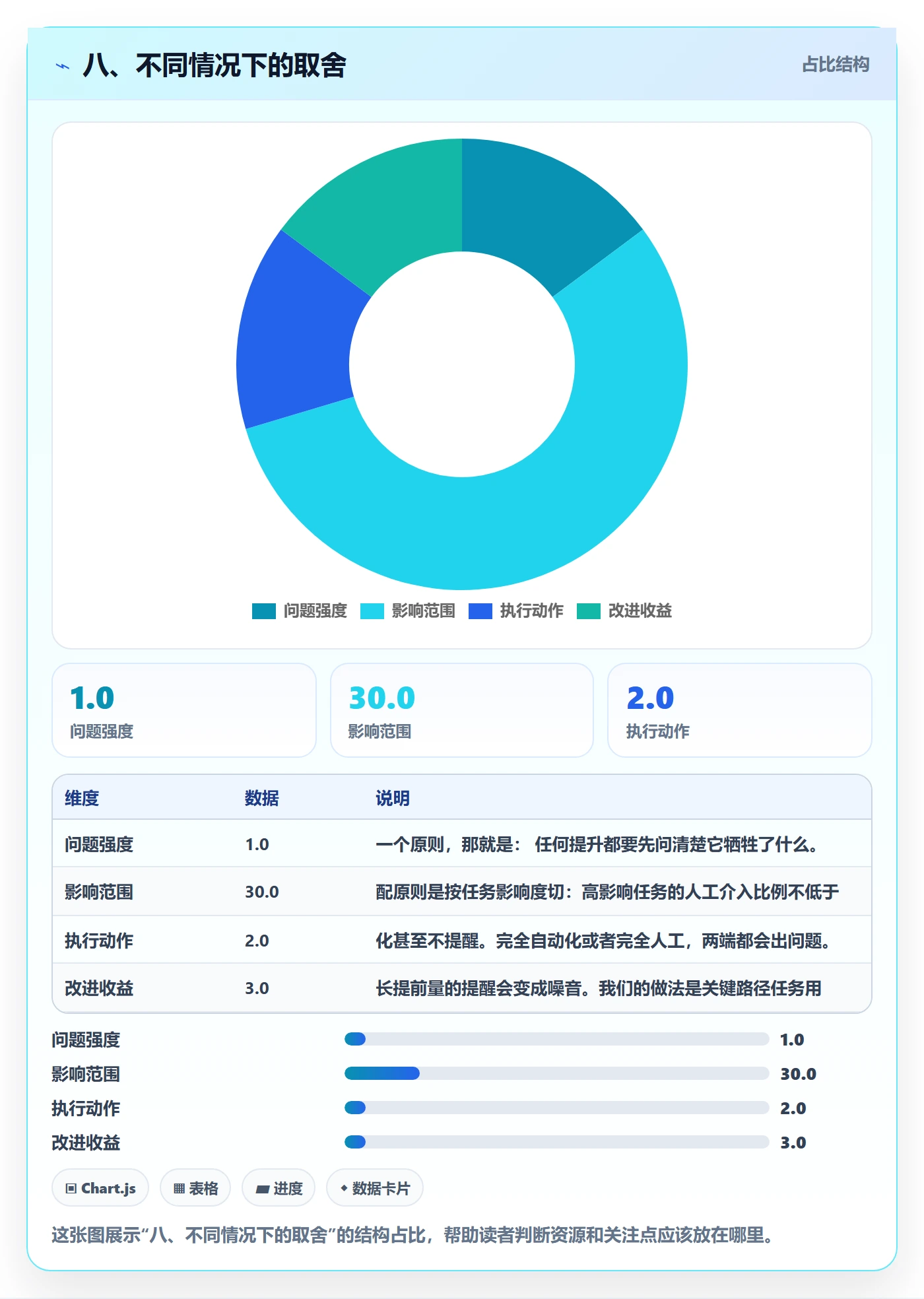Click the 执行动作 progress bar
Screen dimensions: 924x1299
[x=556, y=1108]
